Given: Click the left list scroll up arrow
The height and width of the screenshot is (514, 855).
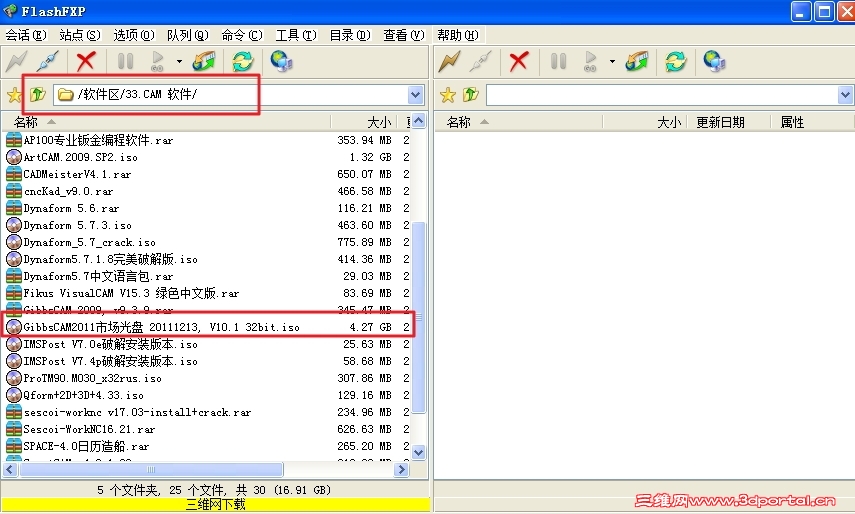Looking at the screenshot, I should [x=419, y=121].
